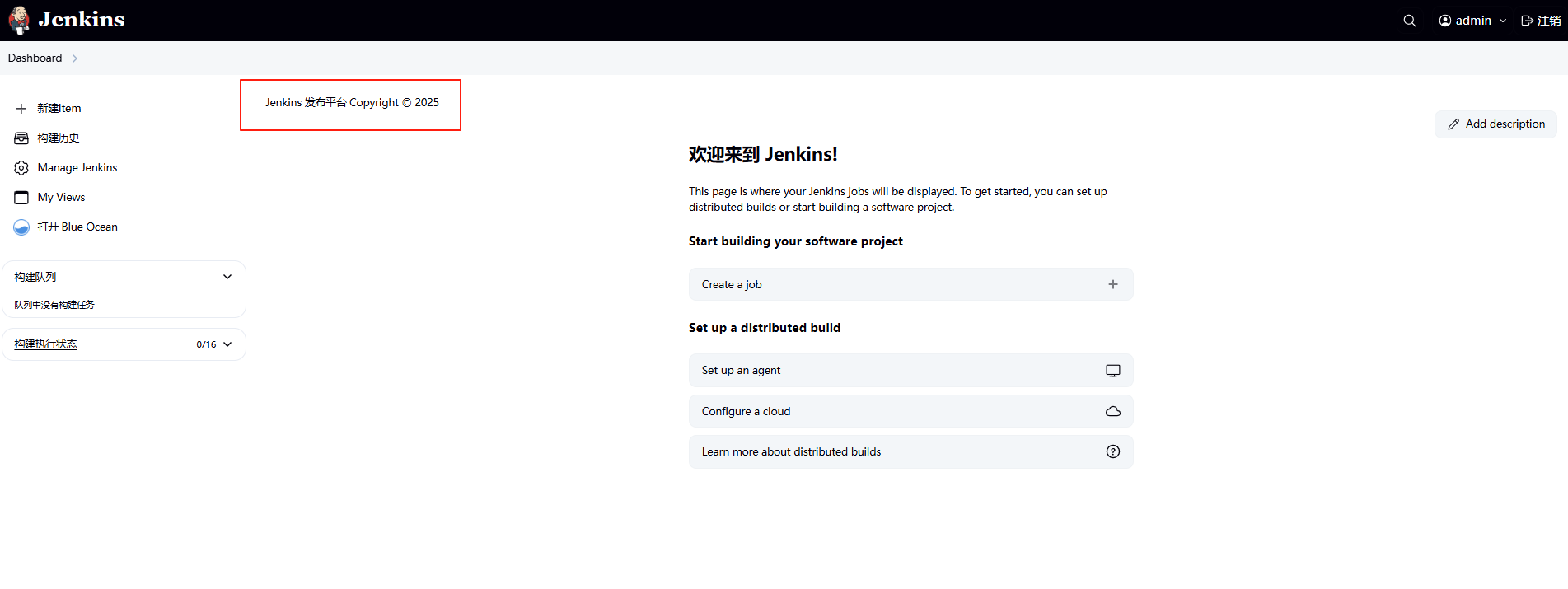Click the monitor icon on Set up an agent

pyautogui.click(x=1113, y=371)
